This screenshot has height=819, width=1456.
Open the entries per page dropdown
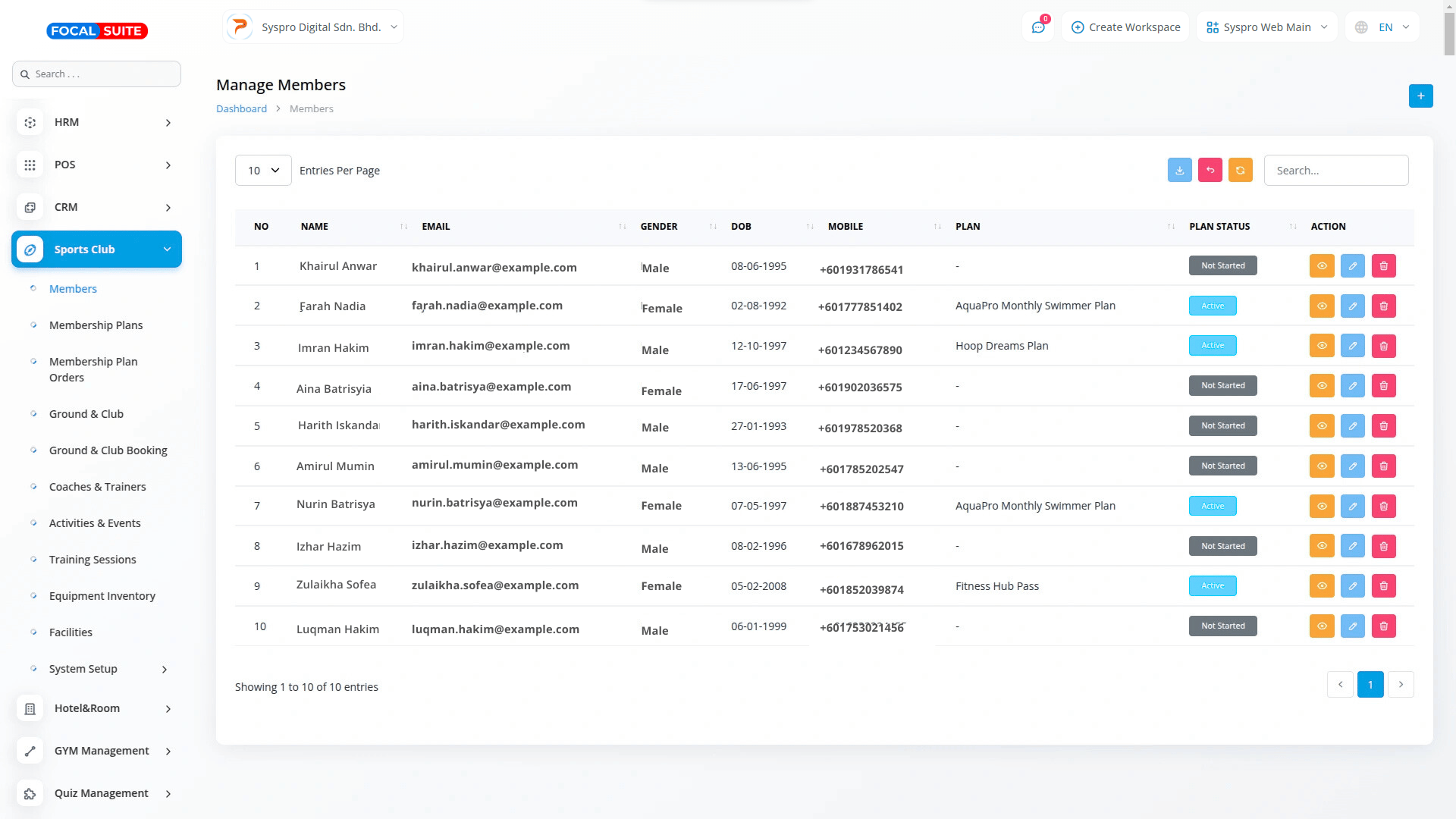(263, 171)
